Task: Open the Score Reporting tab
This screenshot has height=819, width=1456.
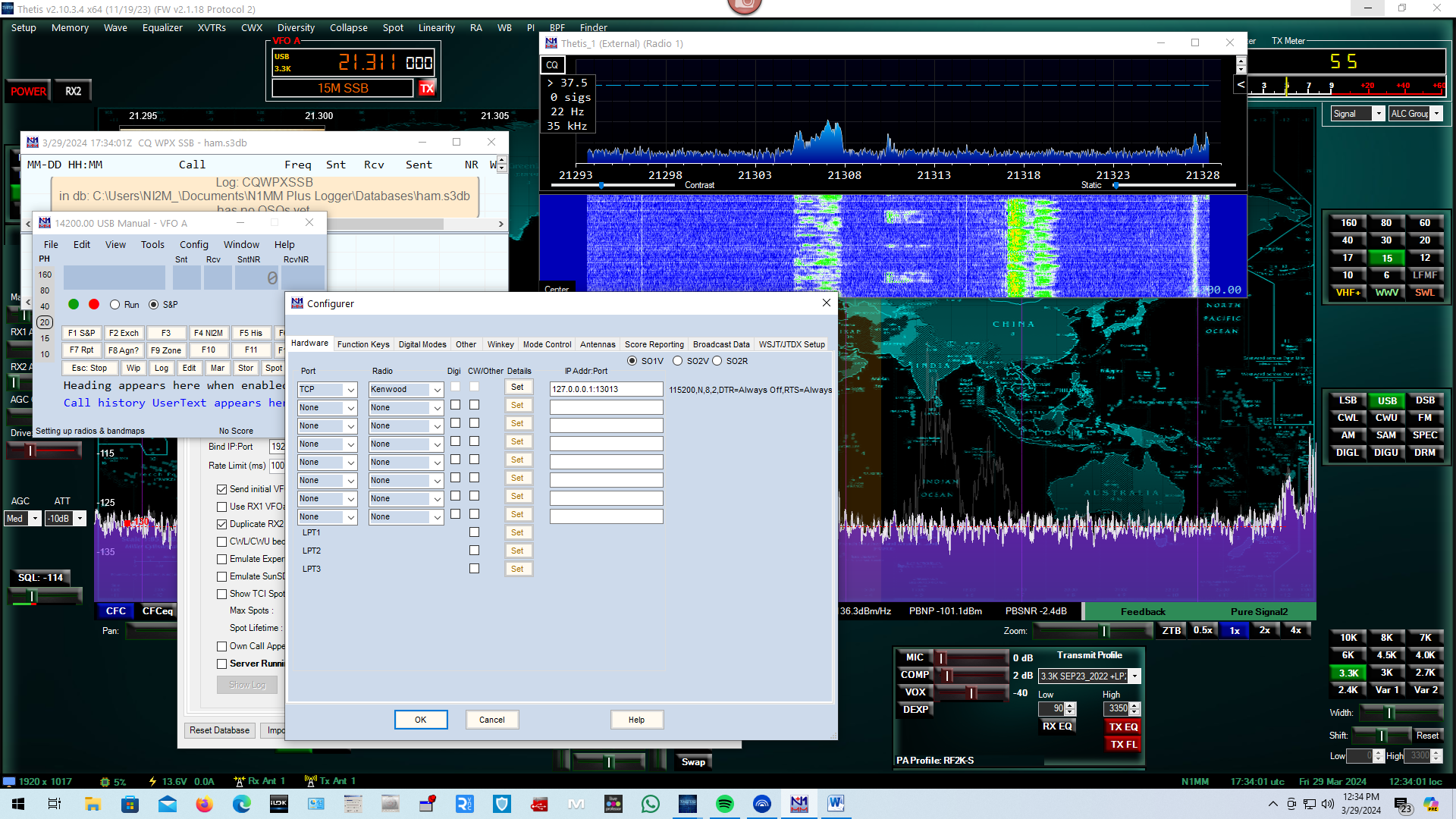Action: point(654,344)
